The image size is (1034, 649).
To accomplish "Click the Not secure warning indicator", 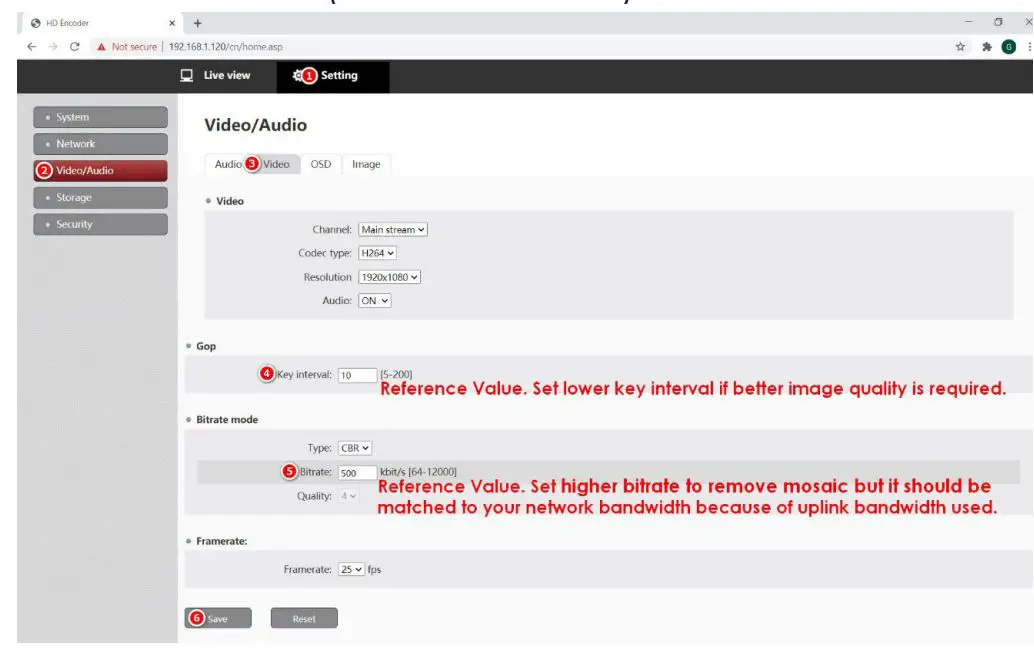I will point(127,47).
